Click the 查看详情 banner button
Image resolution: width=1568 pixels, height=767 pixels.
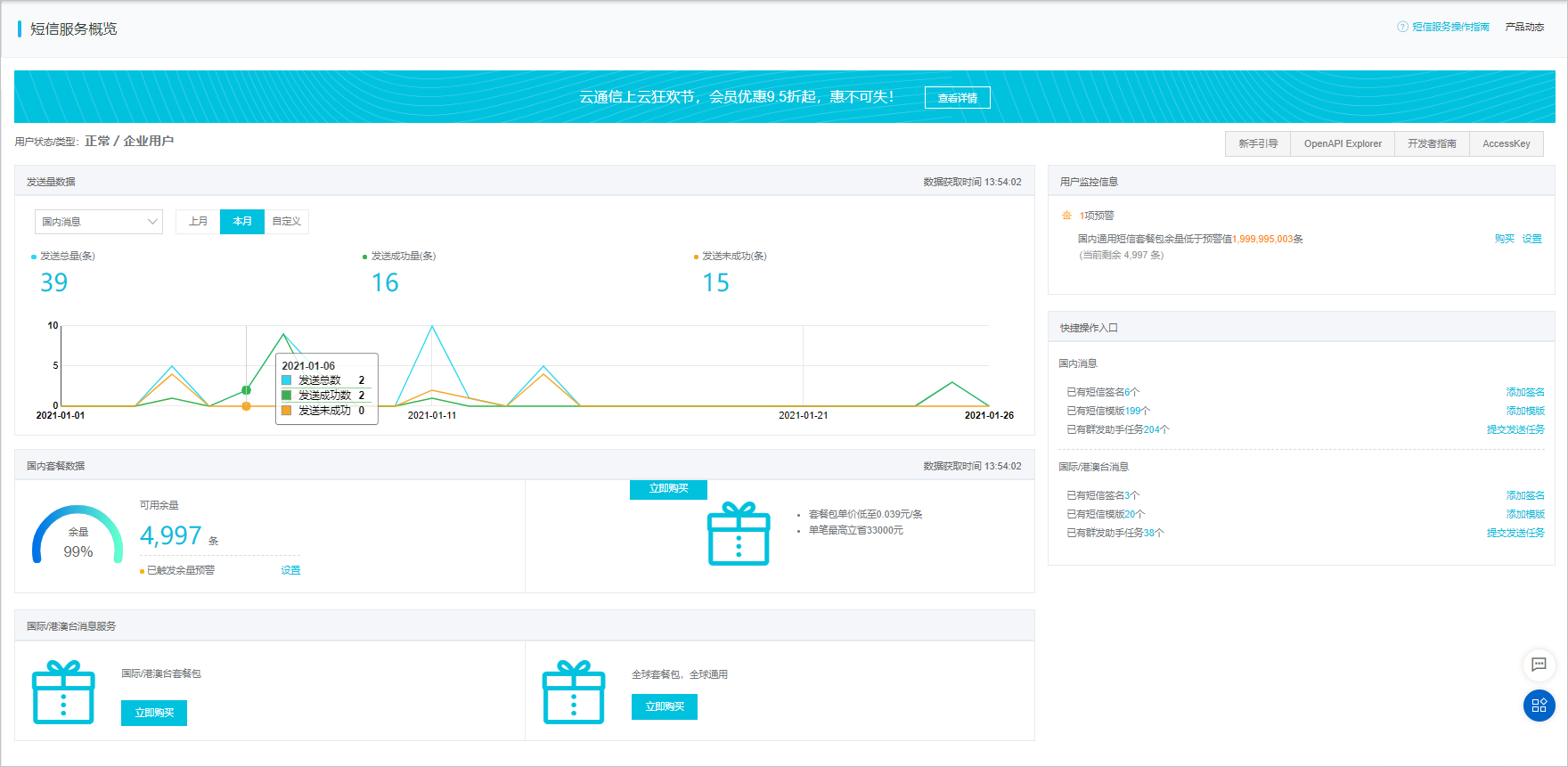click(958, 98)
